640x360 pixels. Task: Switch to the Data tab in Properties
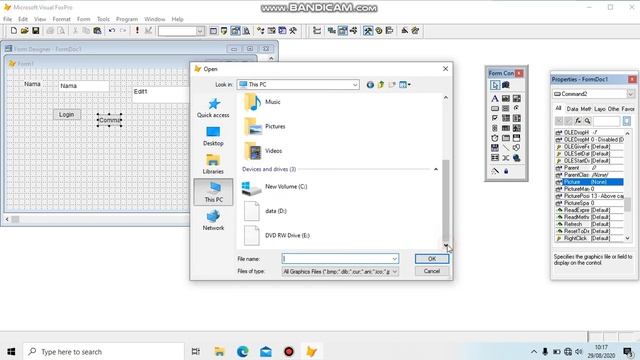click(x=572, y=109)
